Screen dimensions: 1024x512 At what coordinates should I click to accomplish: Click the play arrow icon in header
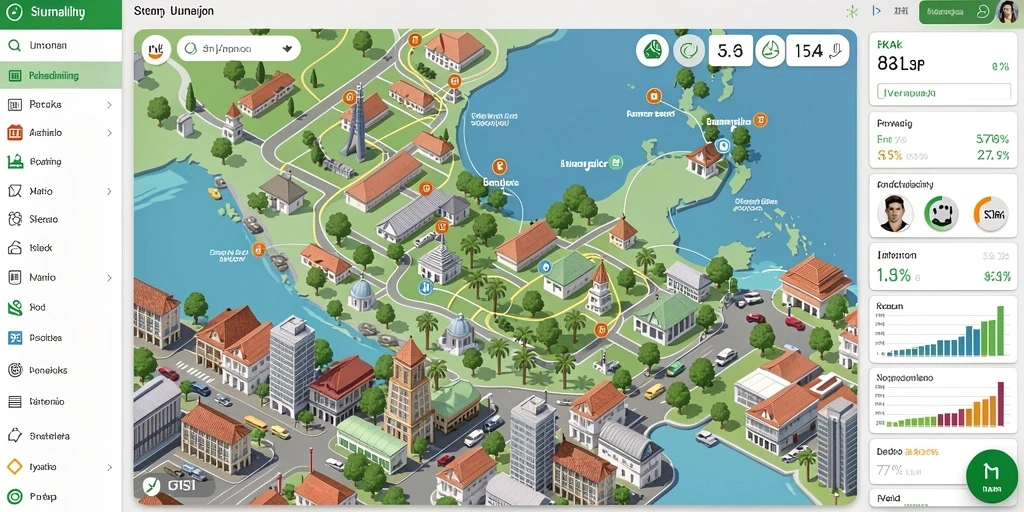pos(876,11)
